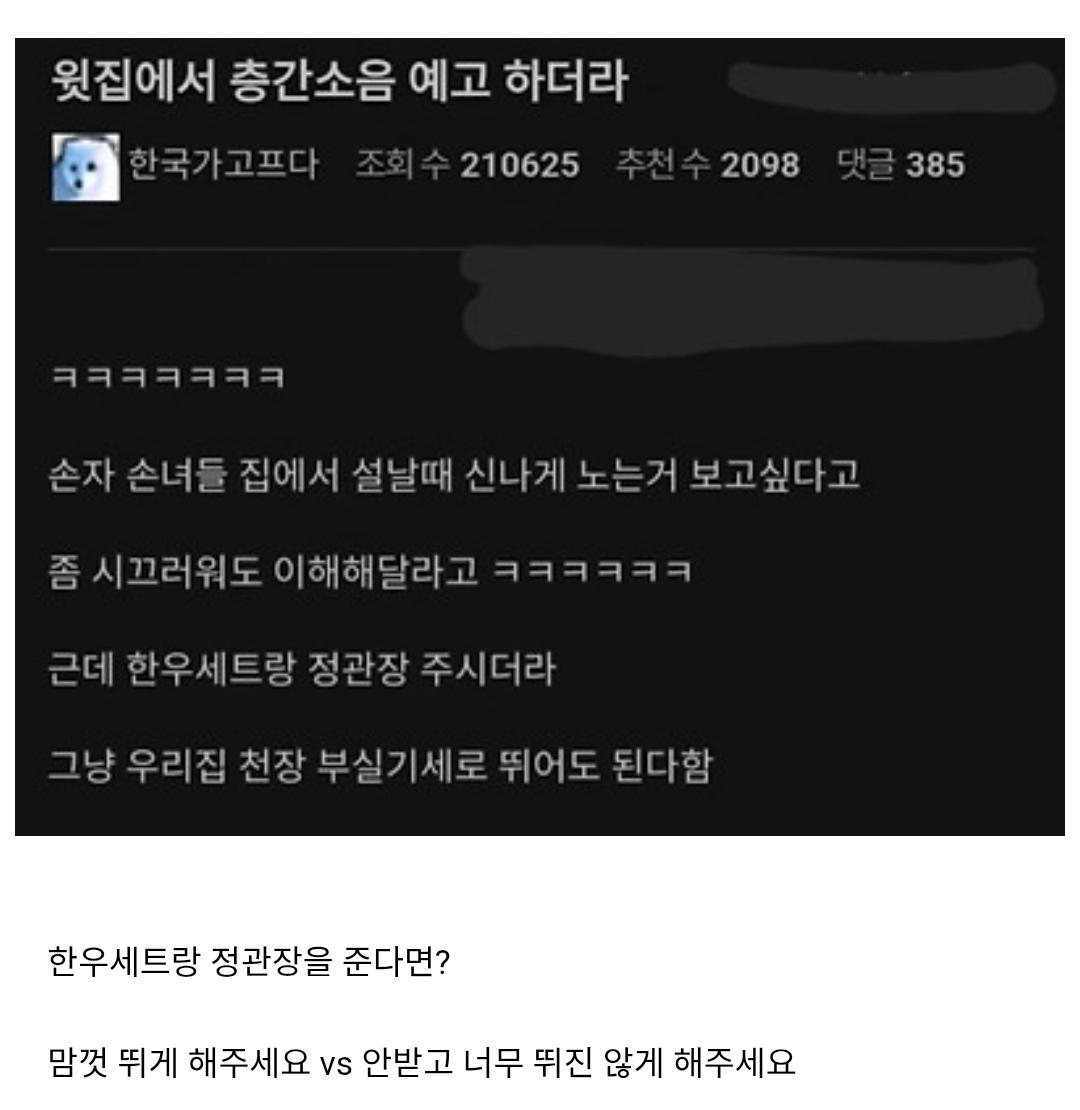This screenshot has width=1080, height=1110.
Task: Click the smudged region under the divider
Action: 752,302
